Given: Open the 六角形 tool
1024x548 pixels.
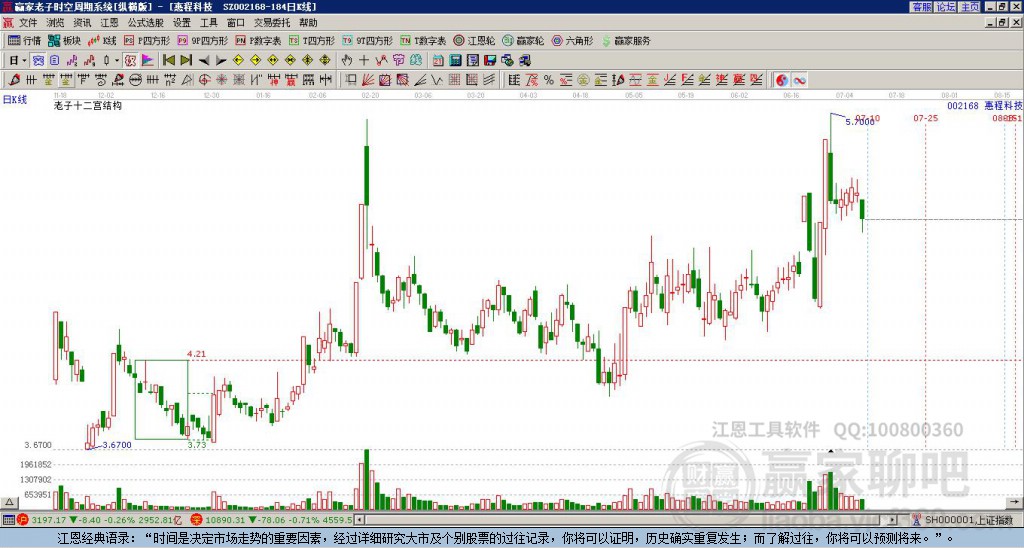Looking at the screenshot, I should (x=573, y=40).
